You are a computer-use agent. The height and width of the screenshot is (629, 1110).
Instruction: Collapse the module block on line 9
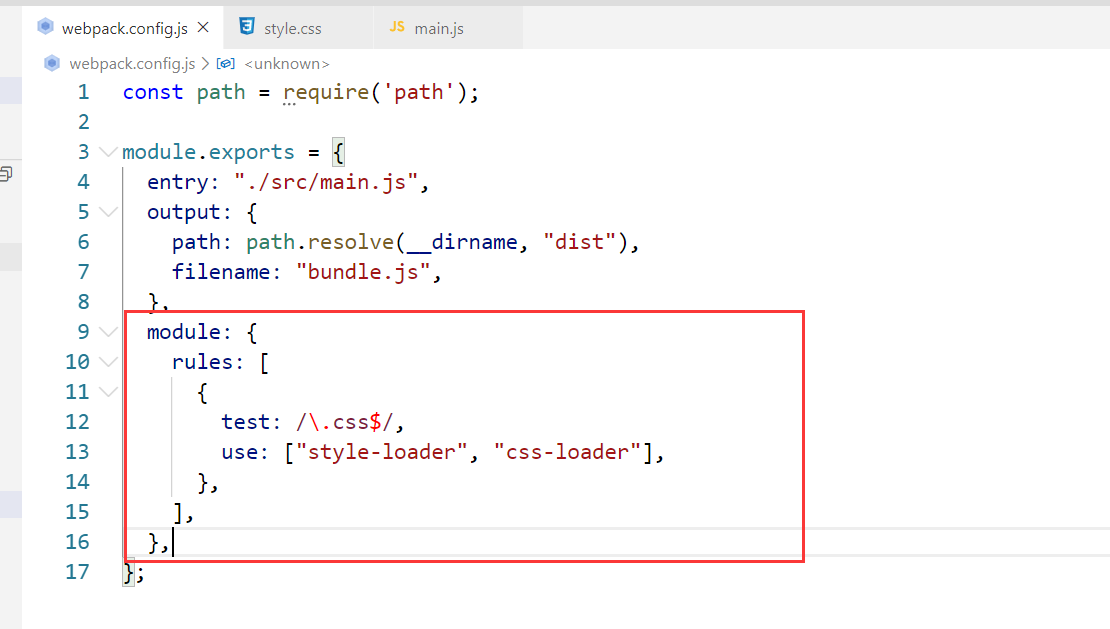[x=108, y=331]
